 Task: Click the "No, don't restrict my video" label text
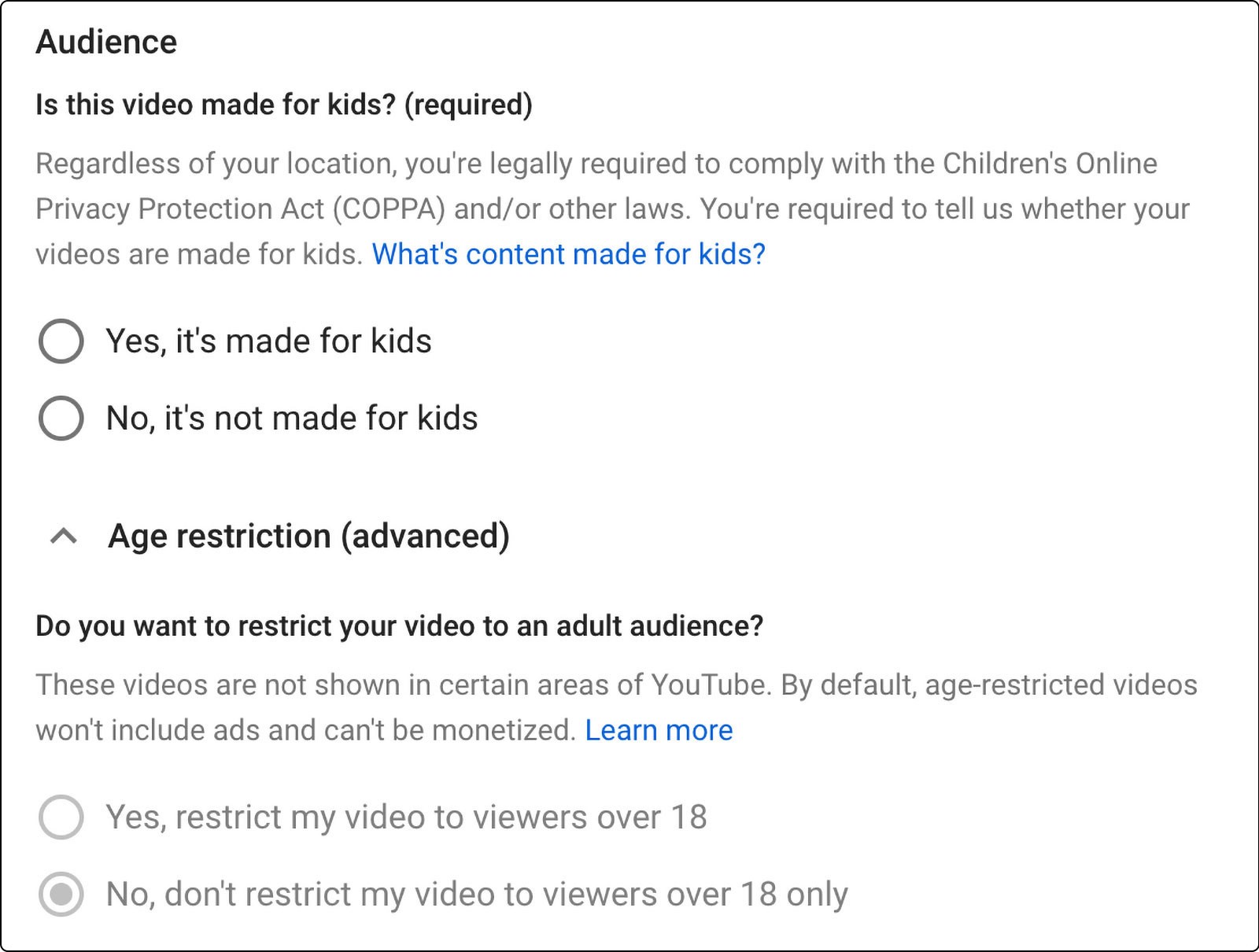pos(477,895)
